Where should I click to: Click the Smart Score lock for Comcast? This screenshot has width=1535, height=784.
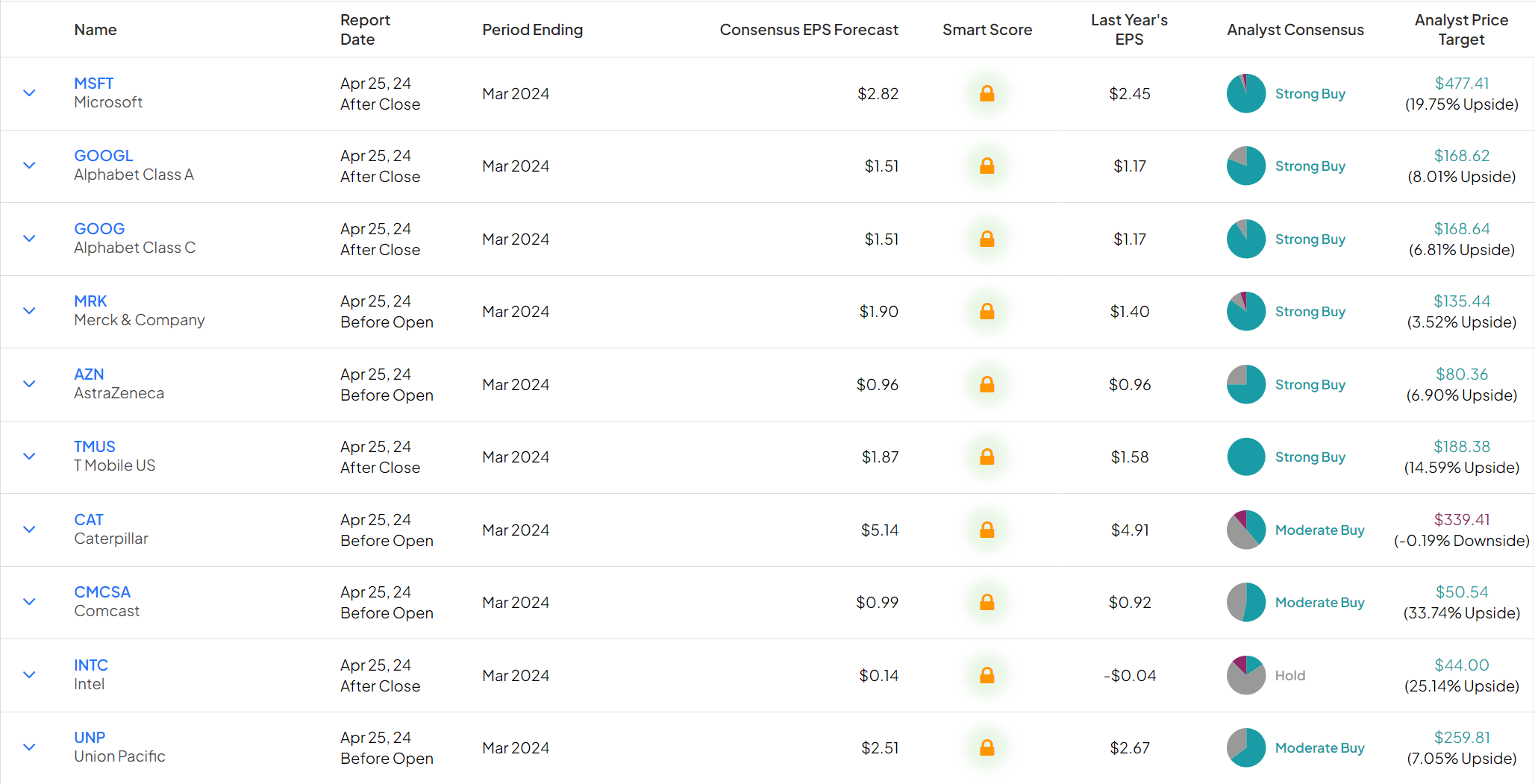click(x=987, y=602)
